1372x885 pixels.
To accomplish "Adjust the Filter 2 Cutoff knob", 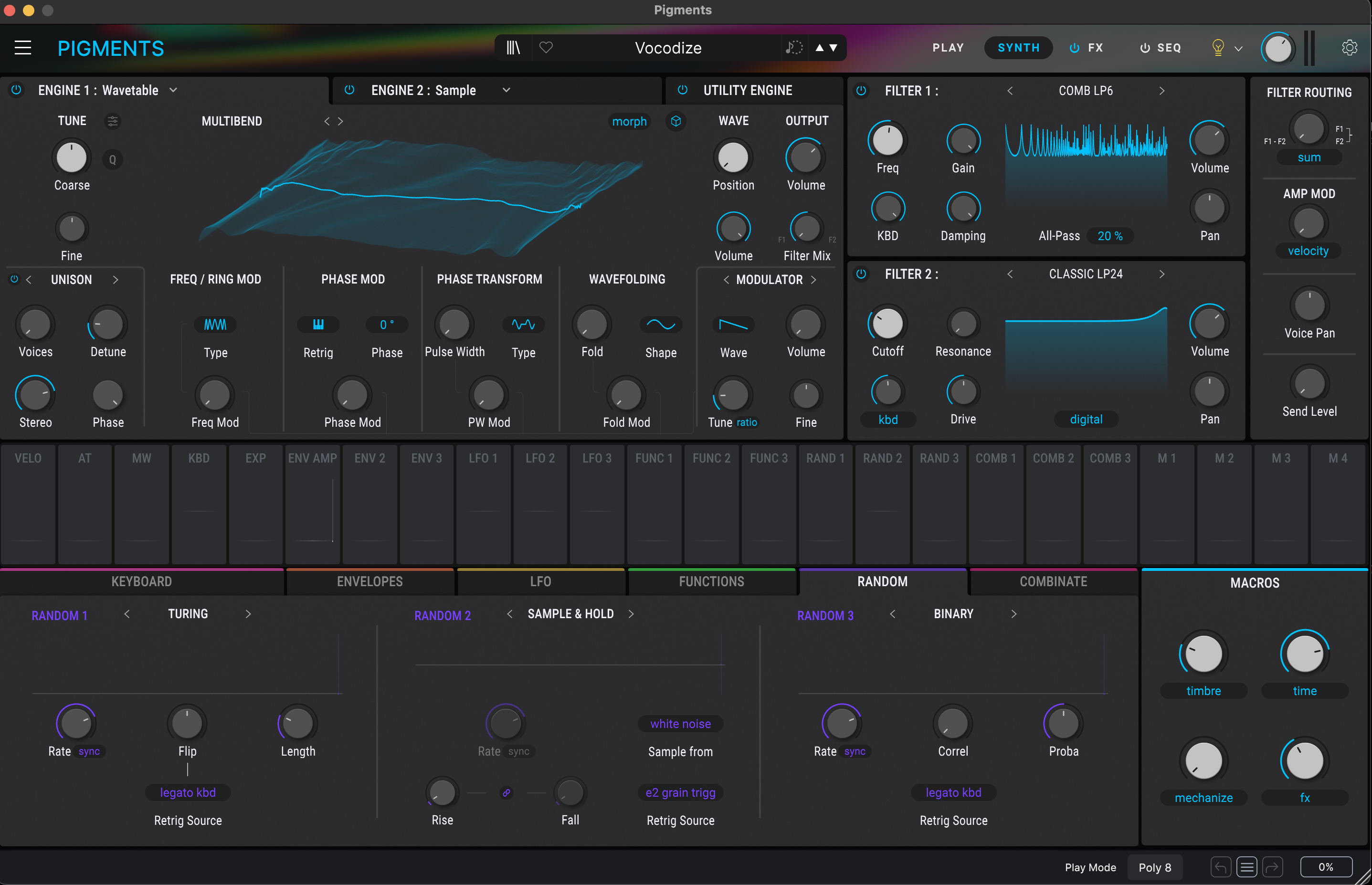I will tap(887, 324).
